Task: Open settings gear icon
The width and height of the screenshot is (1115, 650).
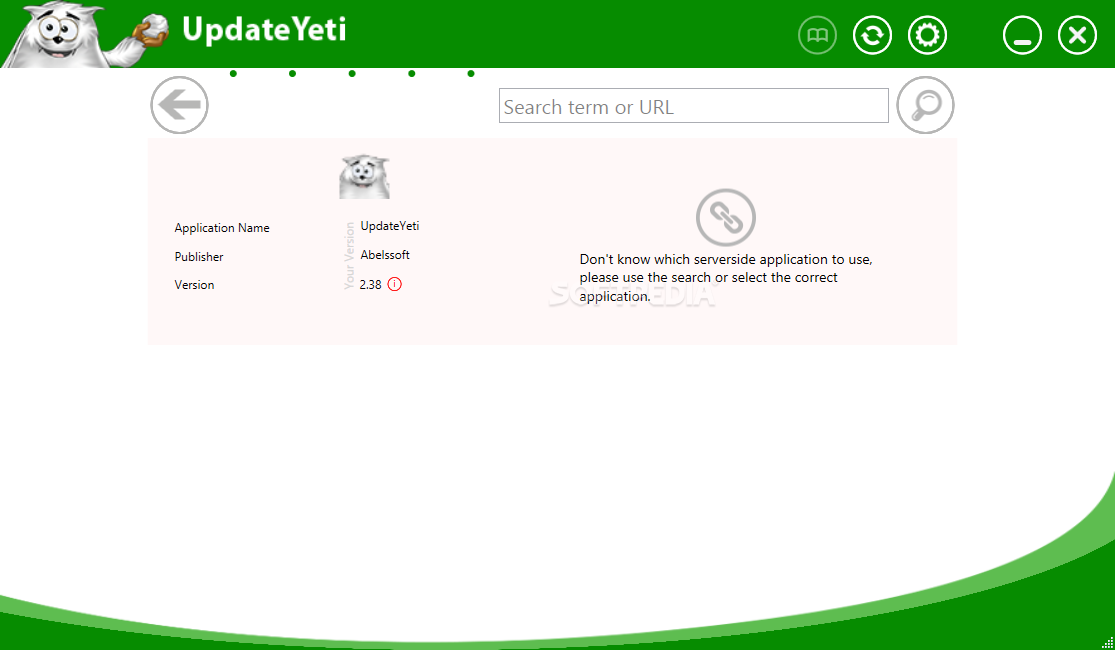Action: pos(927,35)
